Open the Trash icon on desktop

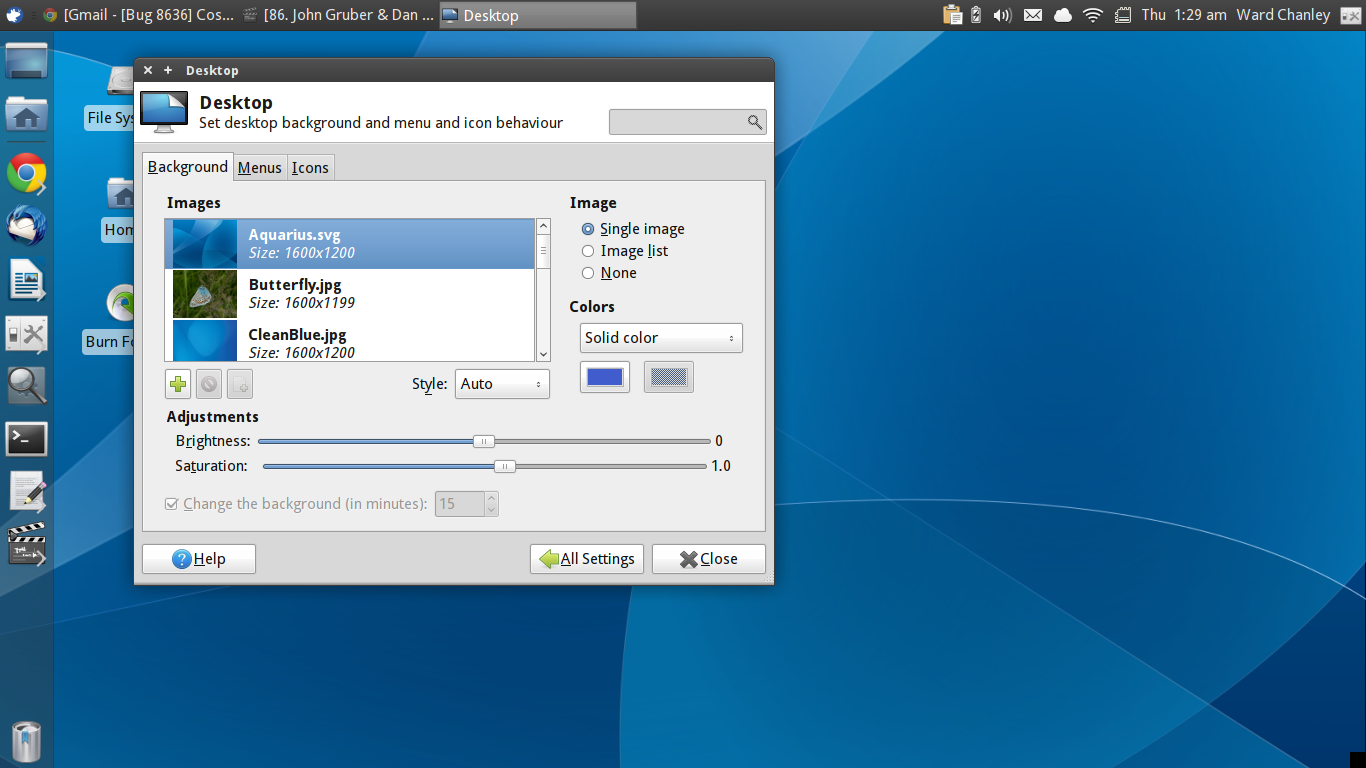coord(26,742)
